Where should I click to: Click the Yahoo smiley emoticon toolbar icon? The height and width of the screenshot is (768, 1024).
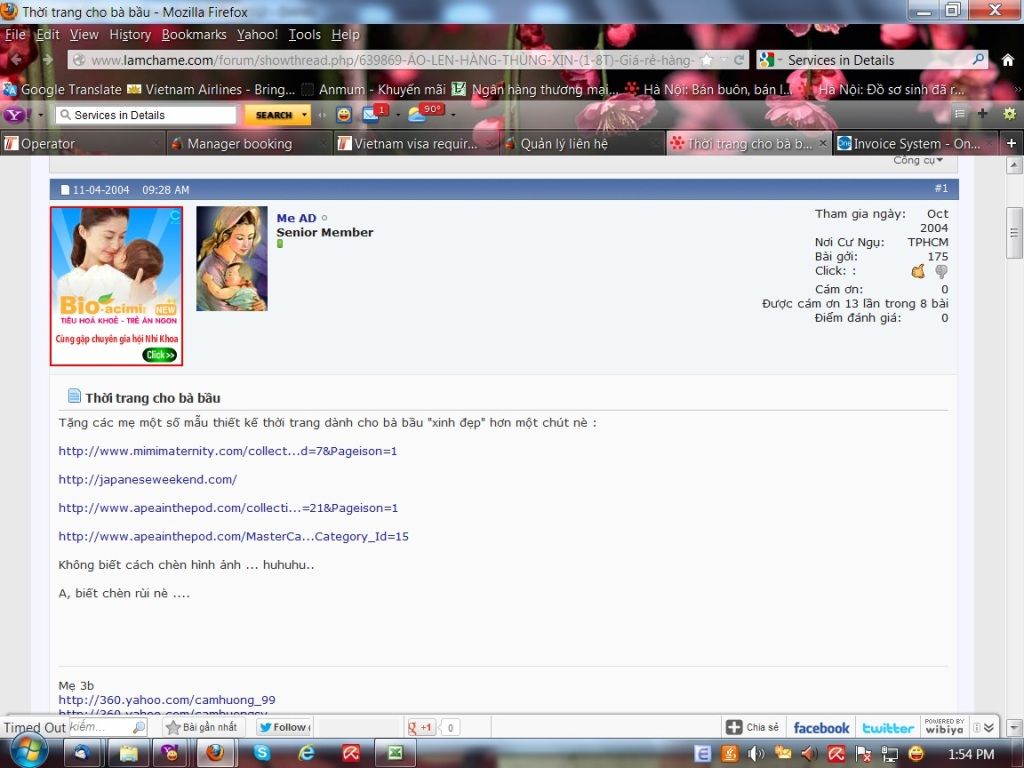pos(344,115)
